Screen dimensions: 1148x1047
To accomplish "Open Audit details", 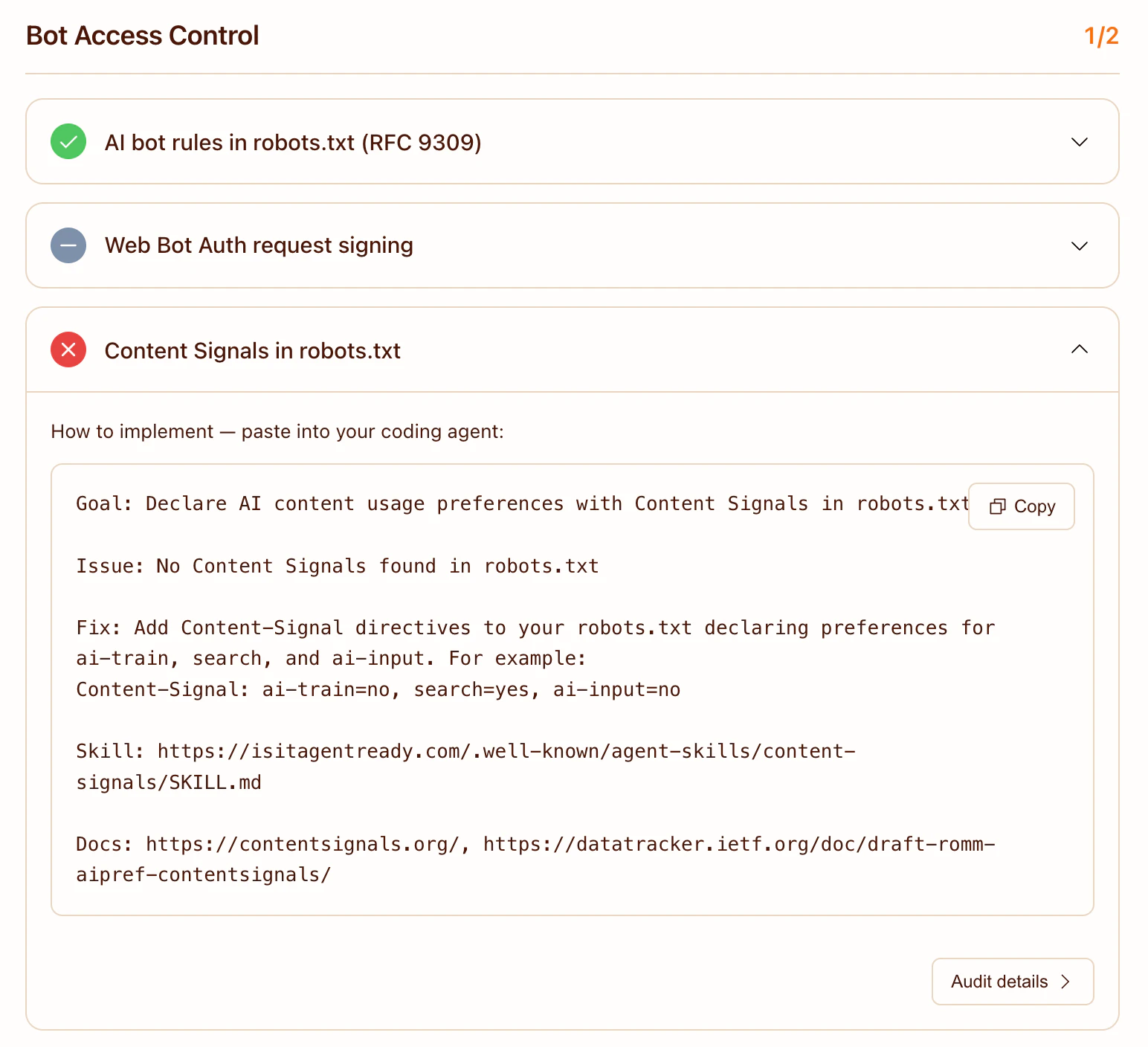I will click(1012, 982).
